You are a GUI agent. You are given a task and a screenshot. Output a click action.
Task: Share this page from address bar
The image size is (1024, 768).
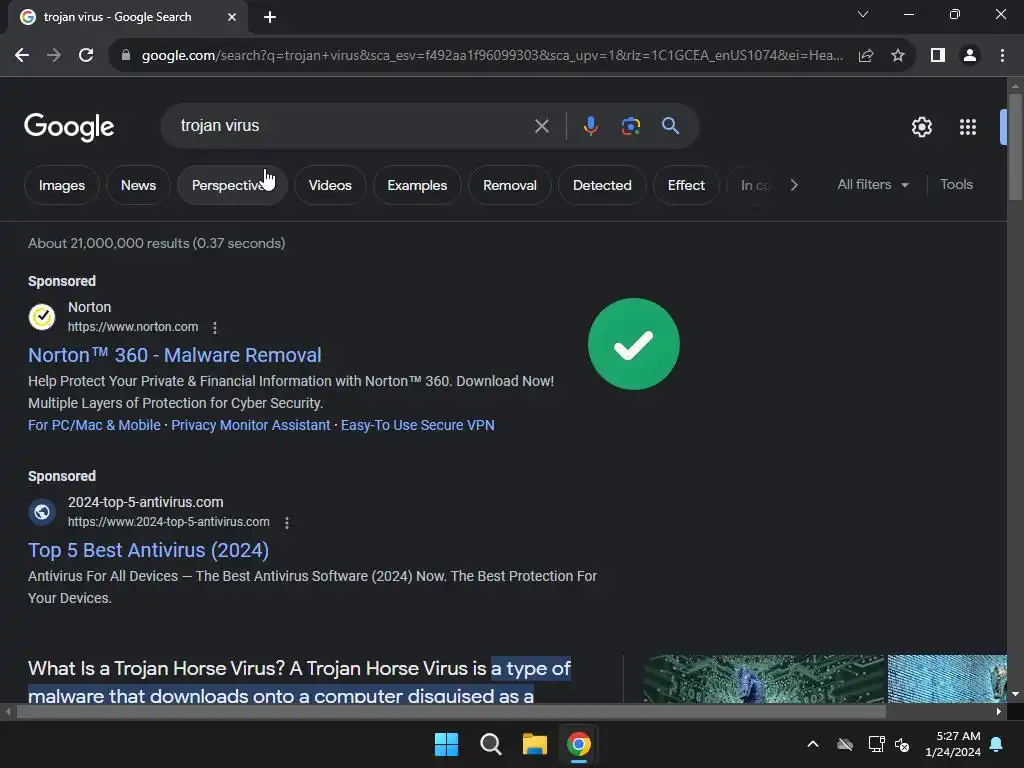(866, 56)
